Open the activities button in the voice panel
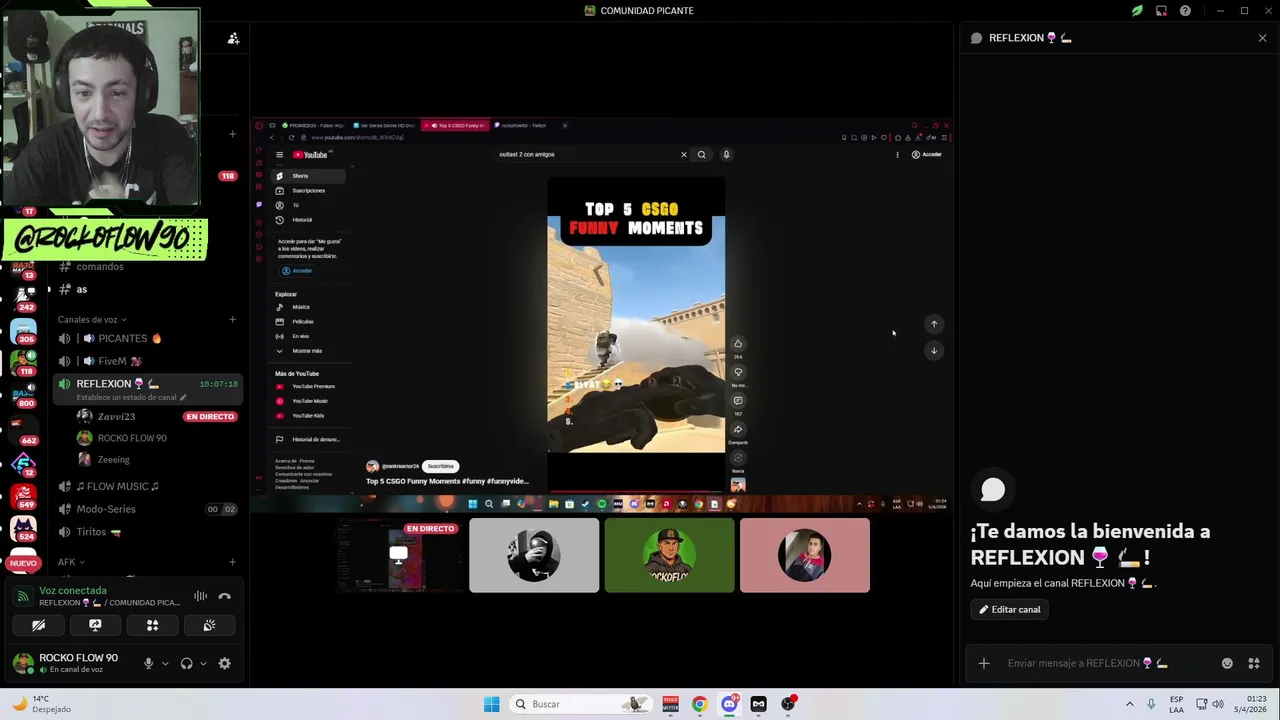This screenshot has height=720, width=1280. coord(152,625)
